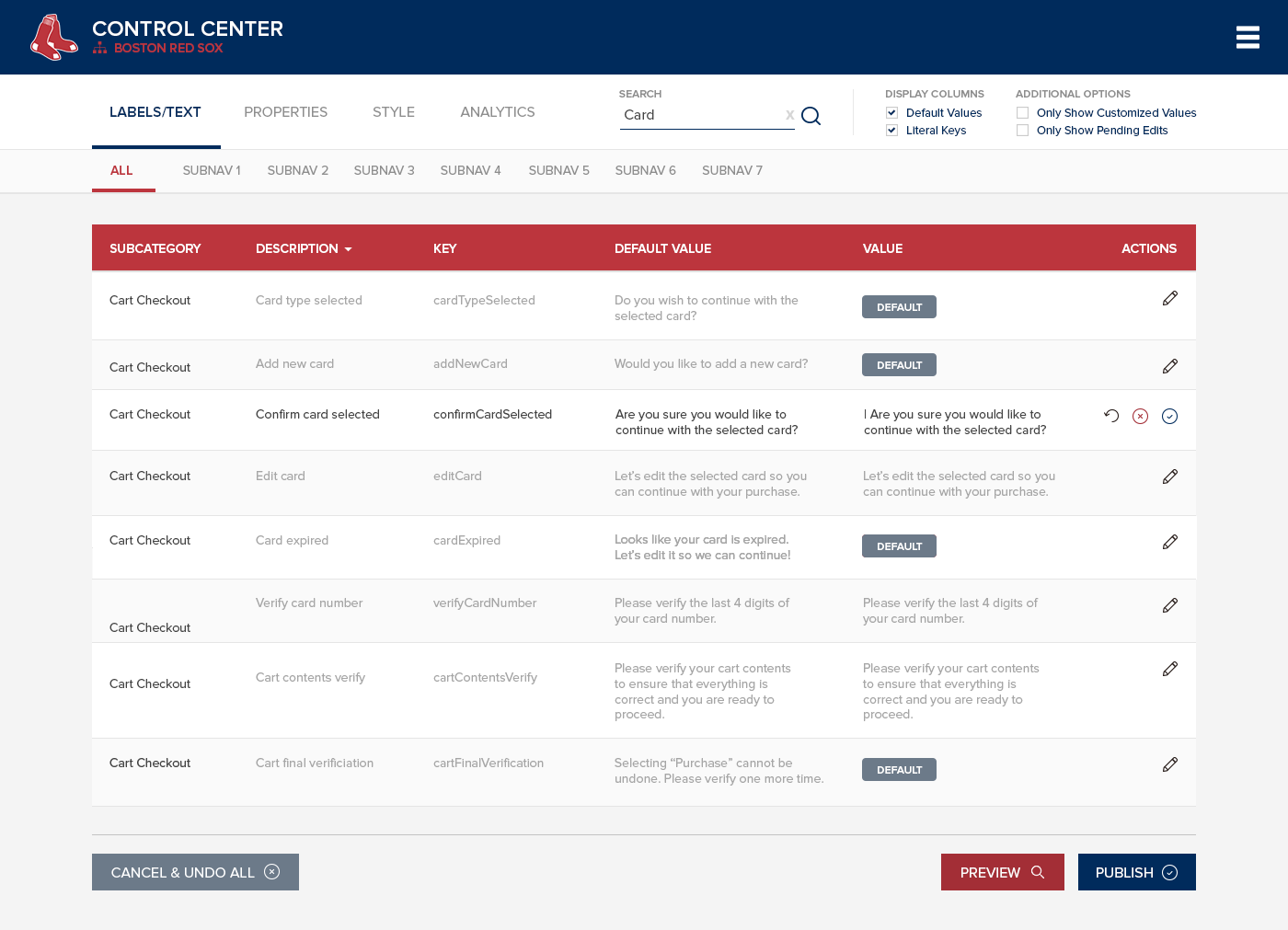Click the 'Cart contents verify' description
Screen dimensions: 1288x930
310,677
